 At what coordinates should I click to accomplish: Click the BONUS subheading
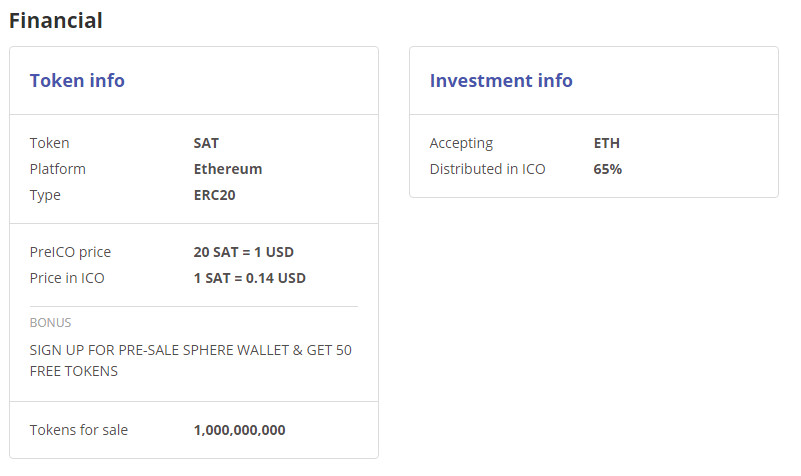click(50, 323)
